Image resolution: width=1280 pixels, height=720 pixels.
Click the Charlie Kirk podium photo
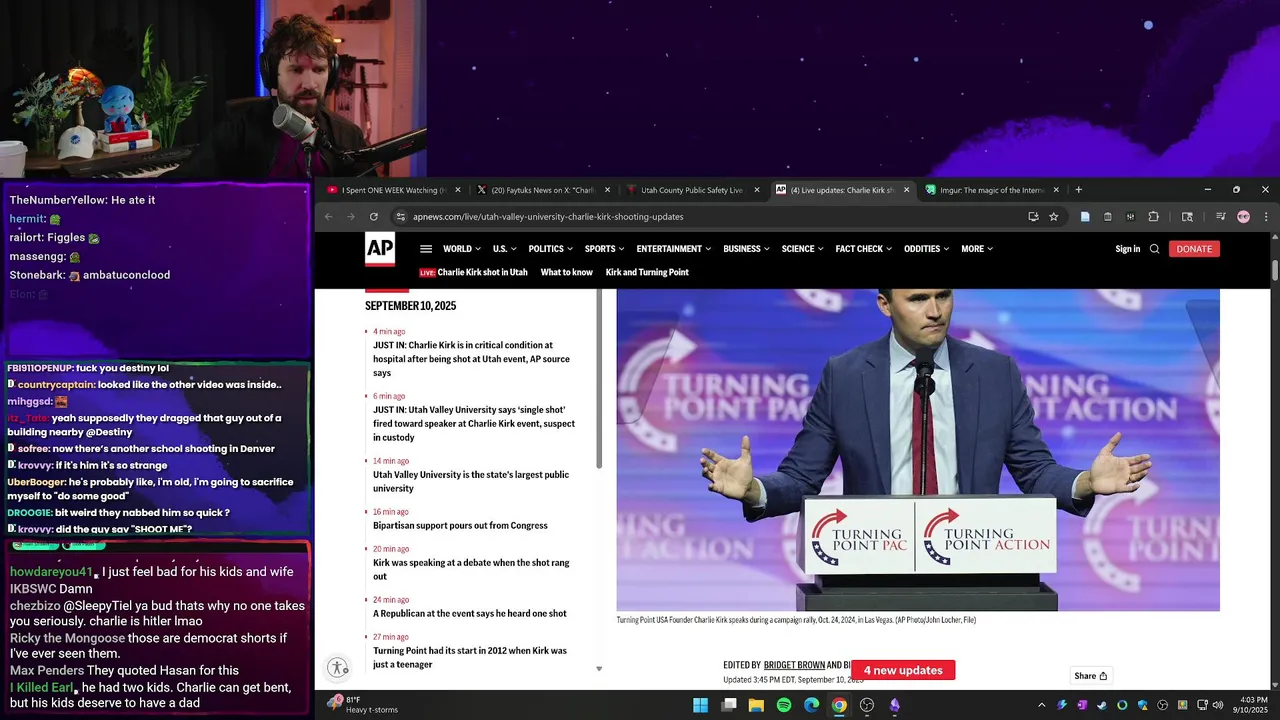(x=918, y=450)
